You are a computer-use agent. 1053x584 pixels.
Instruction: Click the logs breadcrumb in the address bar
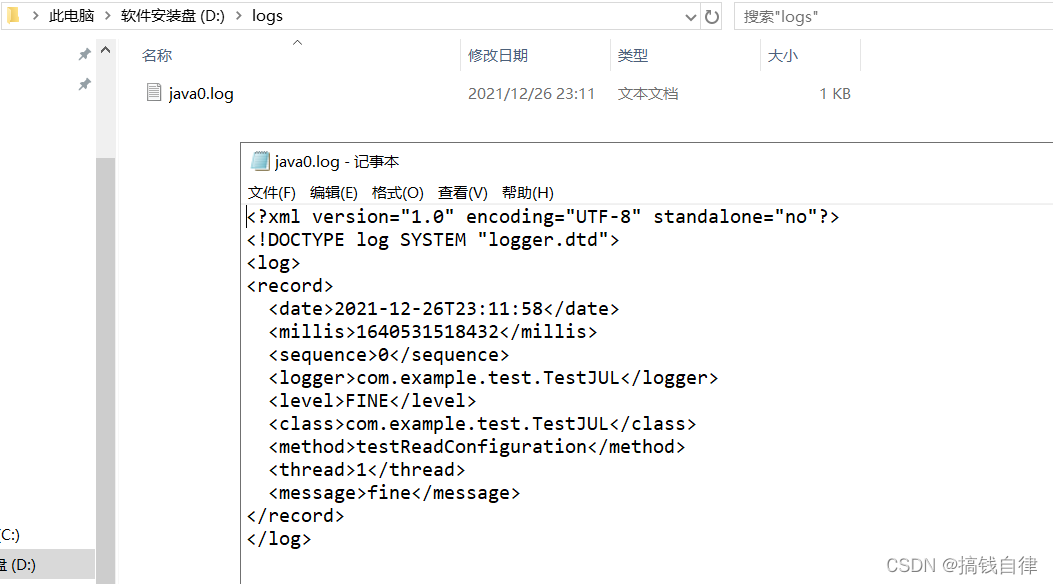pyautogui.click(x=267, y=16)
